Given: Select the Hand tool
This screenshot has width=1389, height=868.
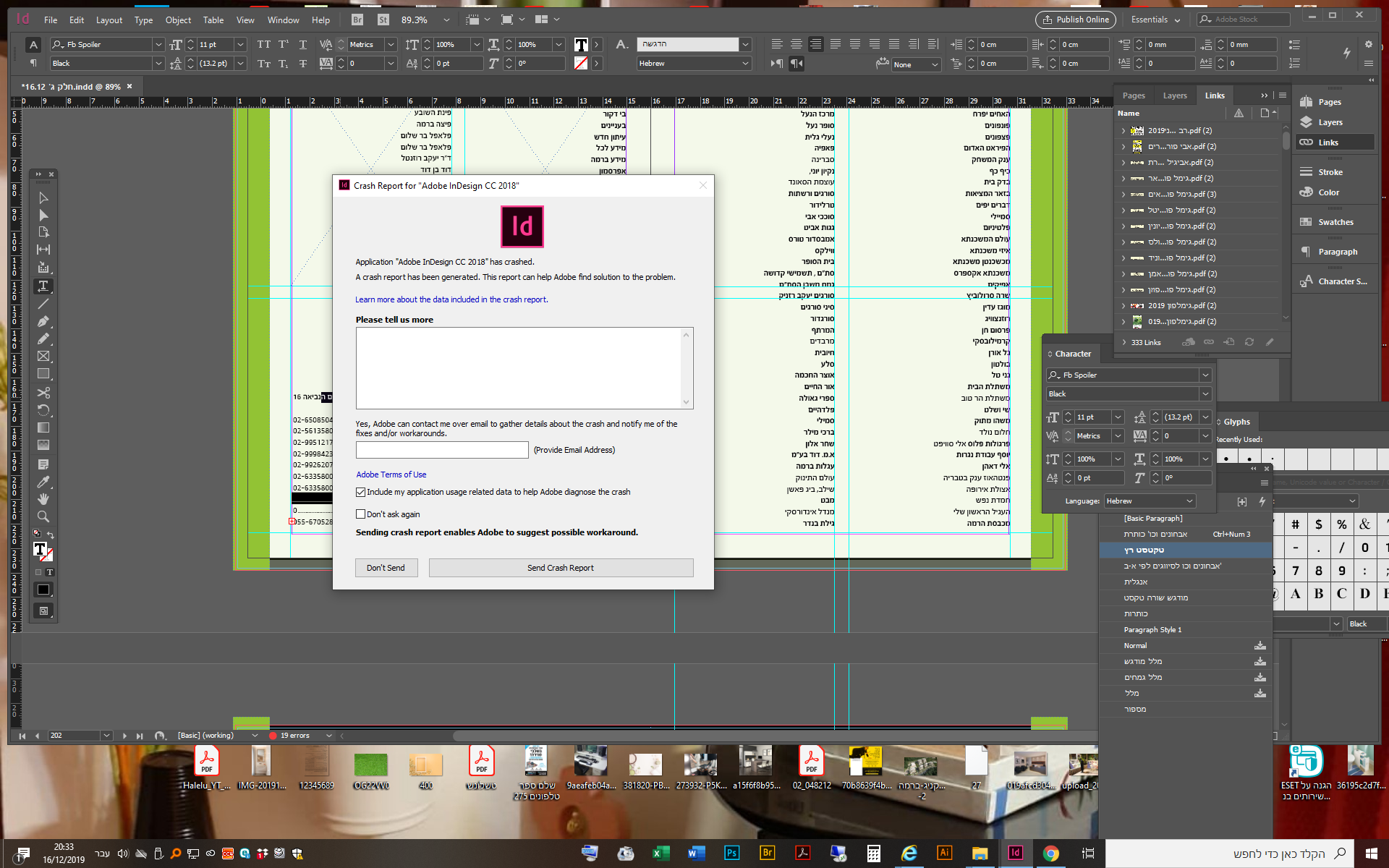Looking at the screenshot, I should (43, 499).
